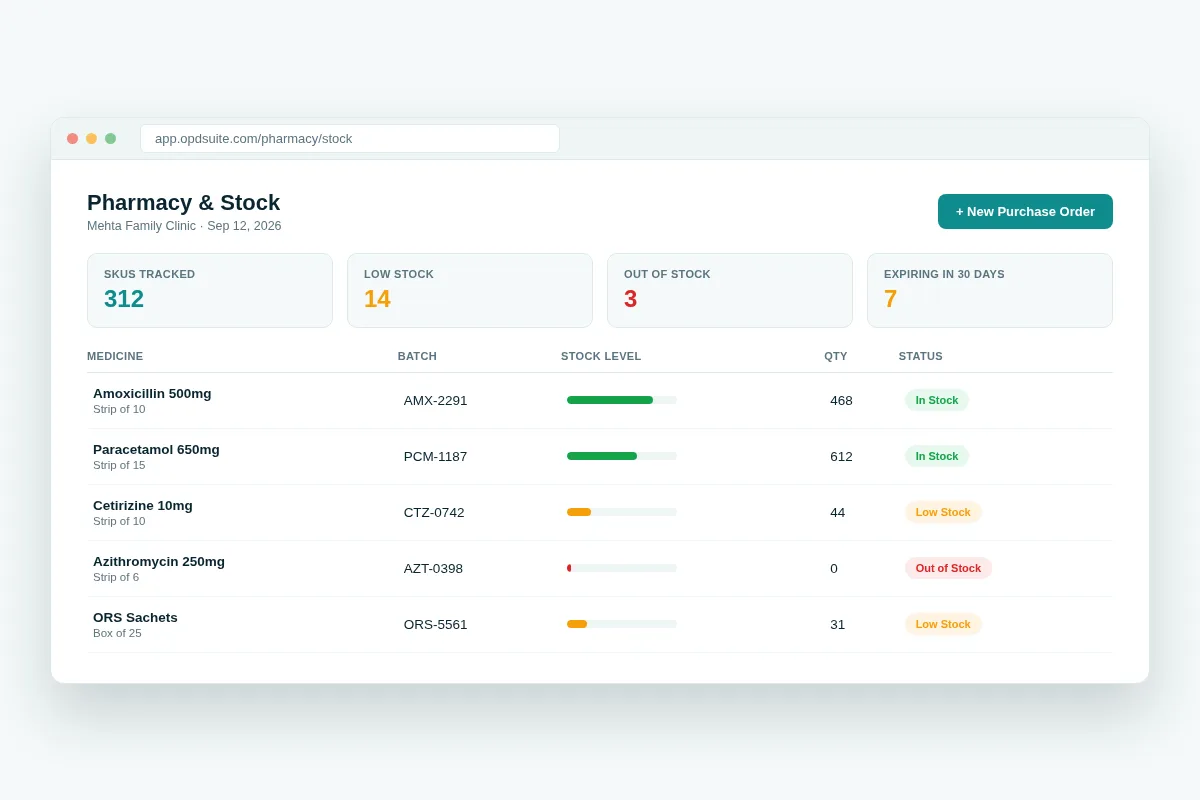Click the Low Stock badge for Cetirizine

coord(943,512)
